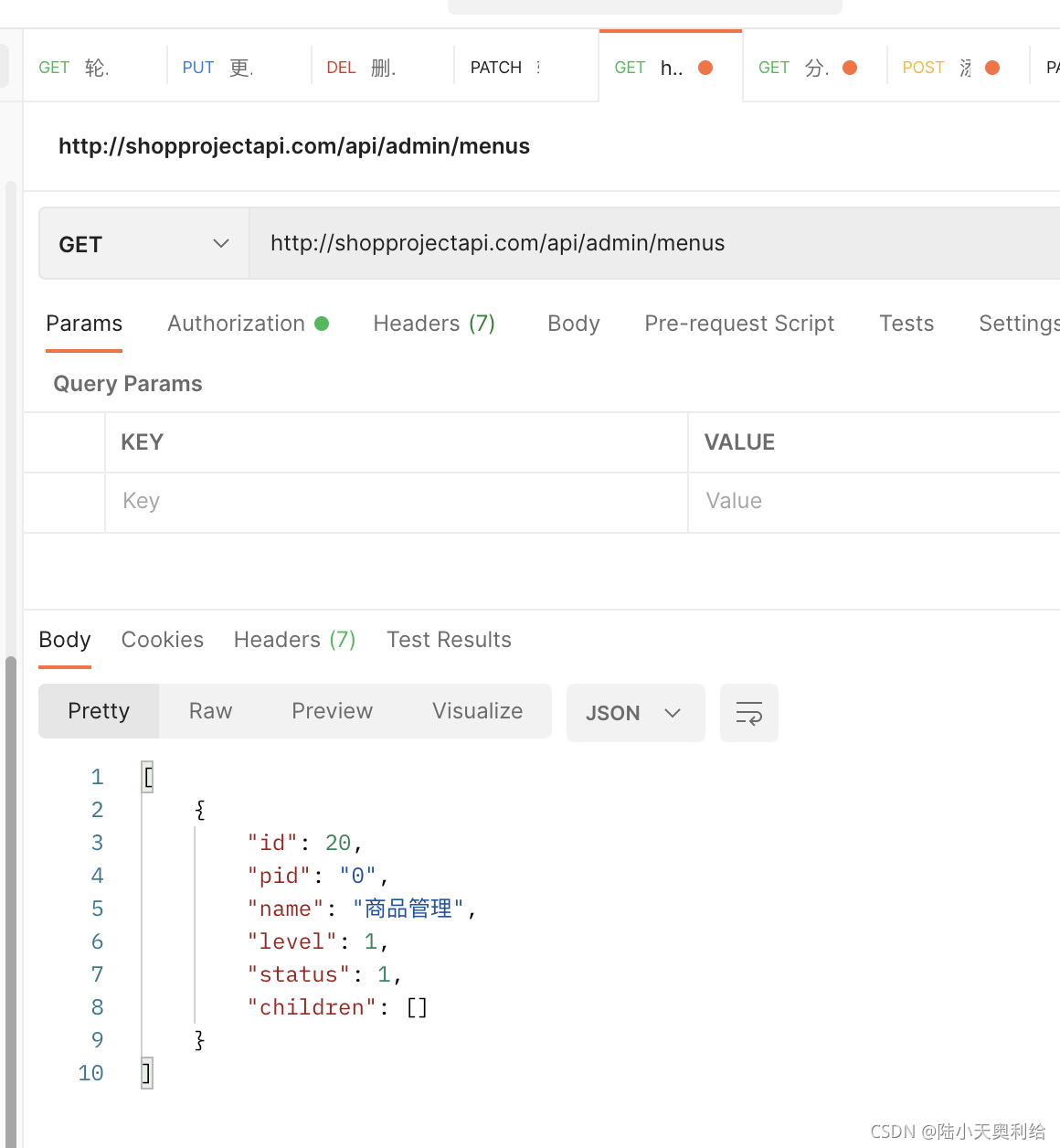Viewport: 1060px width, 1148px height.
Task: Click unsaved dot on GET tab after h..
Action: [x=850, y=68]
